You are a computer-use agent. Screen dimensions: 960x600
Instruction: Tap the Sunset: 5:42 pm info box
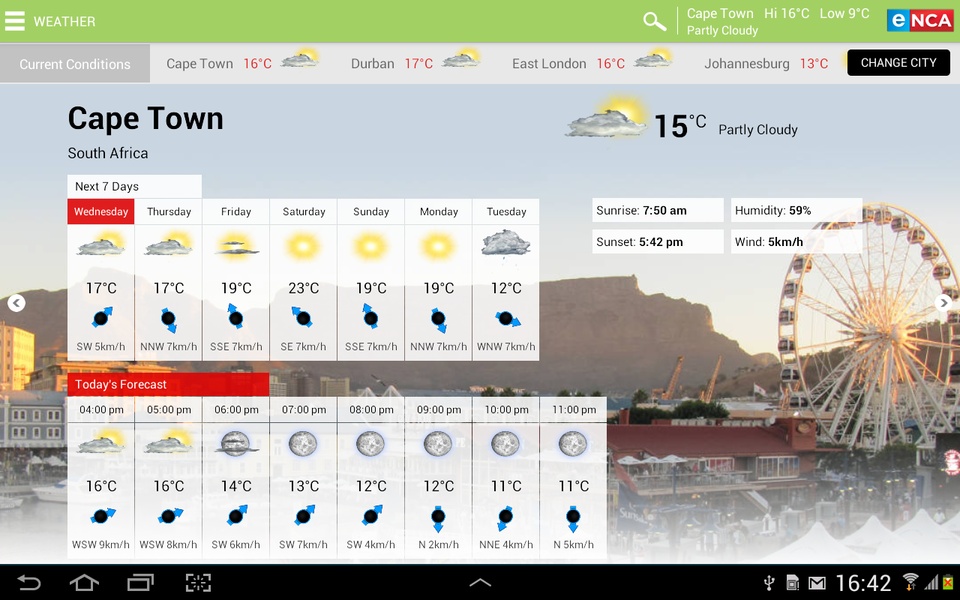point(658,242)
